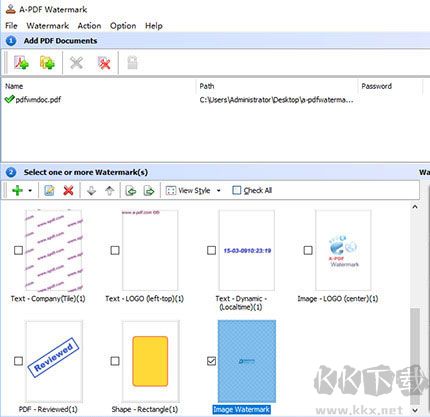Check the Text - Dynamic - (Localtime)(1) checkbox

(211, 250)
